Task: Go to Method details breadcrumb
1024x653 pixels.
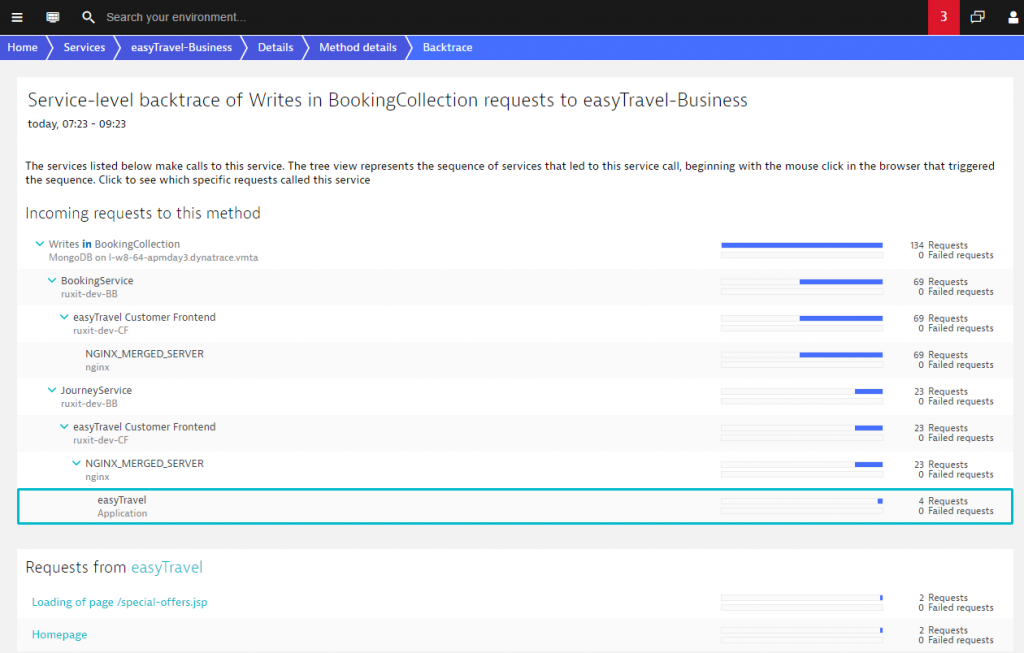Action: pos(358,47)
